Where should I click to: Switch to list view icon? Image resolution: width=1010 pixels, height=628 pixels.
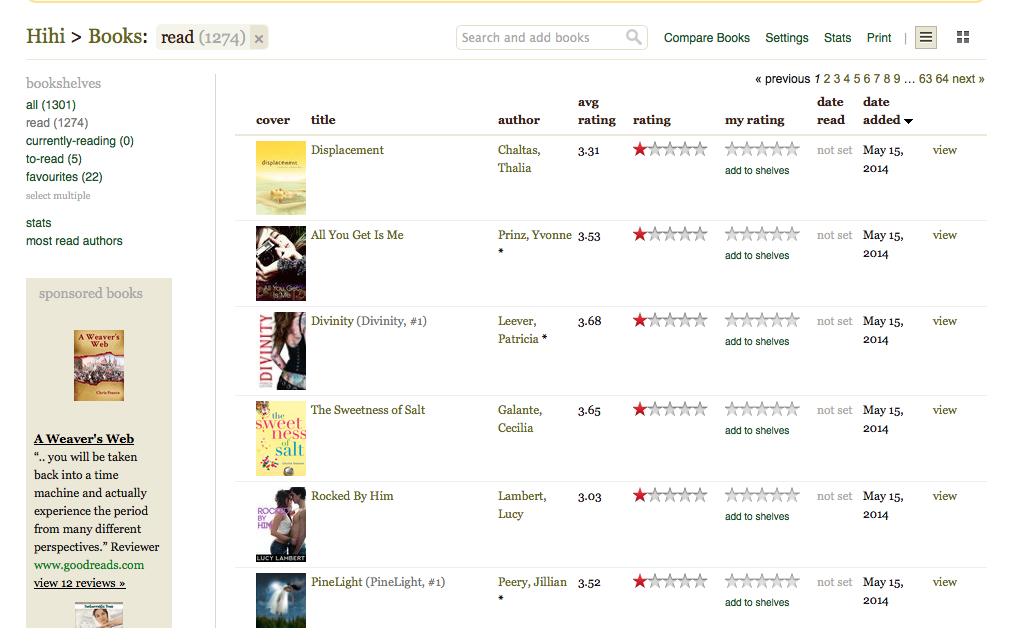tap(926, 38)
